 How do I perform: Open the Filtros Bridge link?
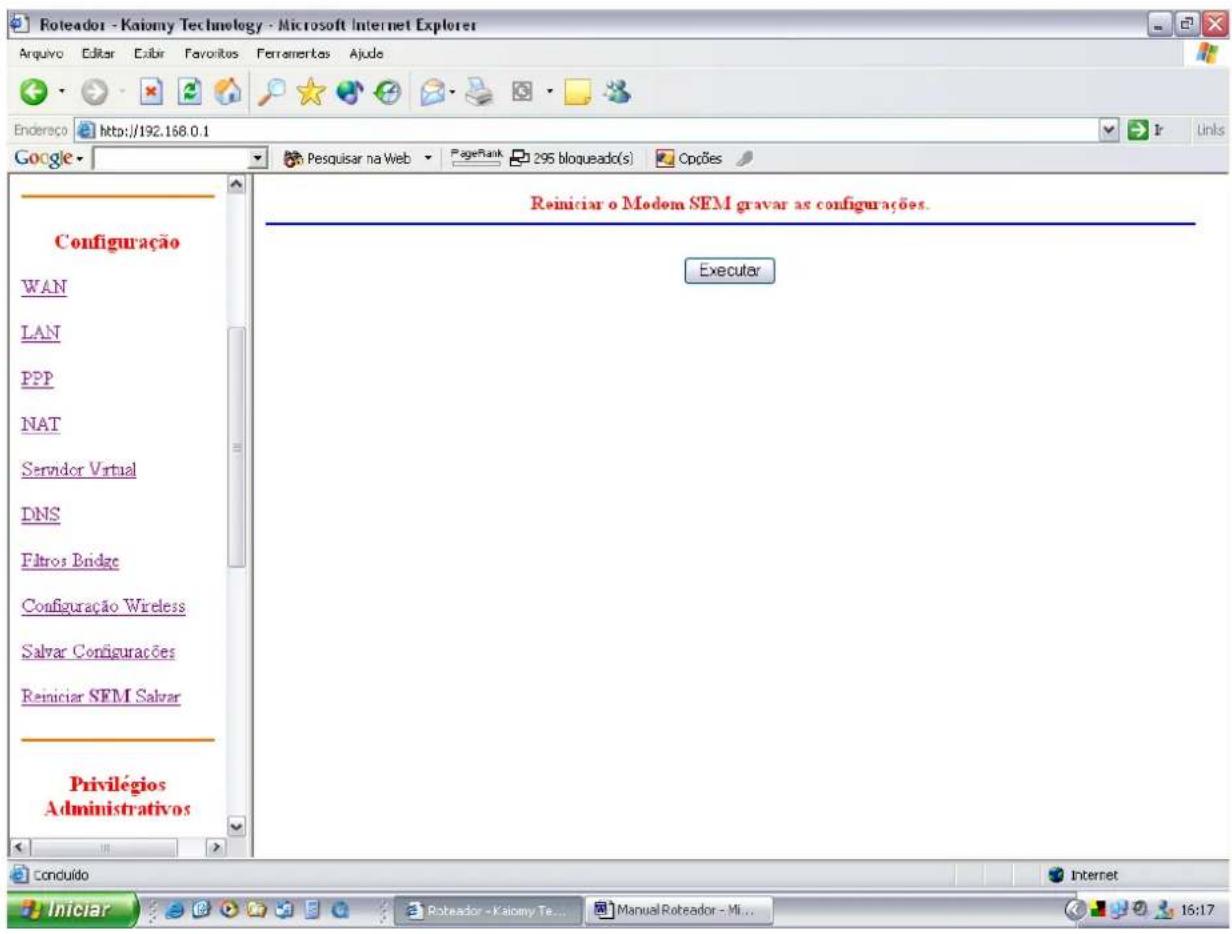point(70,561)
